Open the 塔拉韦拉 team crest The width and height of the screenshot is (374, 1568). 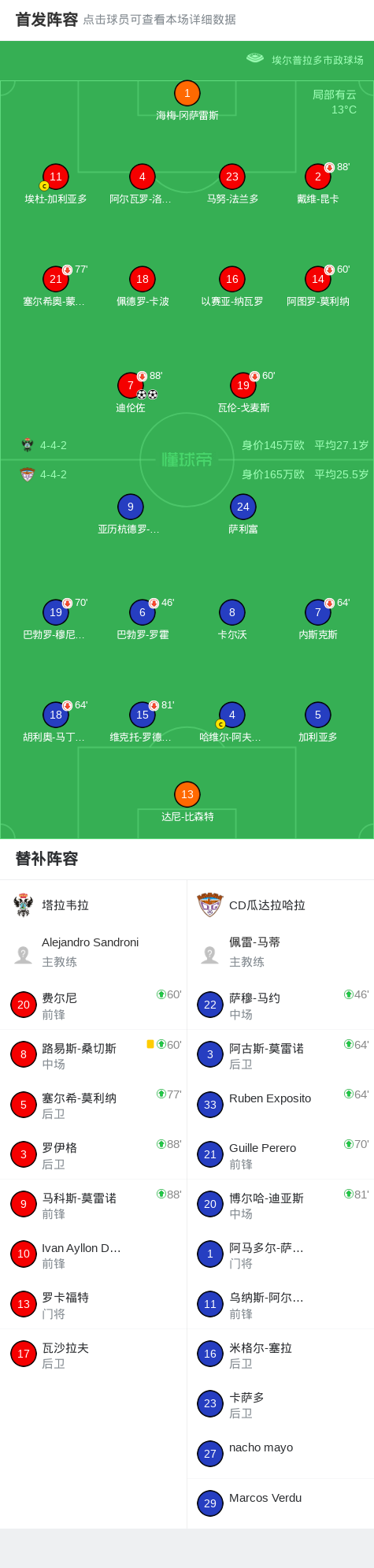point(24,905)
